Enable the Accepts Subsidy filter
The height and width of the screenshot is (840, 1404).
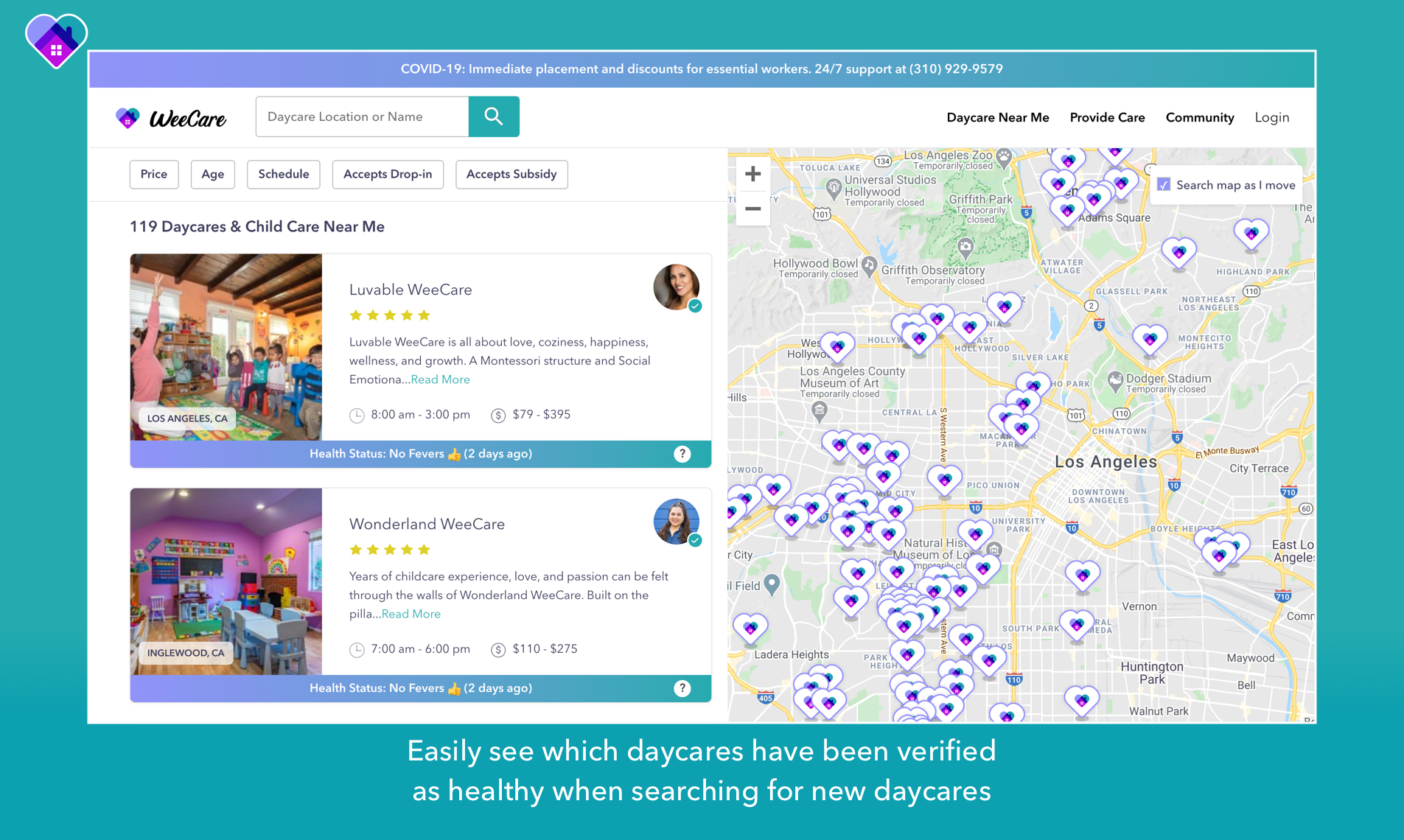tap(511, 174)
